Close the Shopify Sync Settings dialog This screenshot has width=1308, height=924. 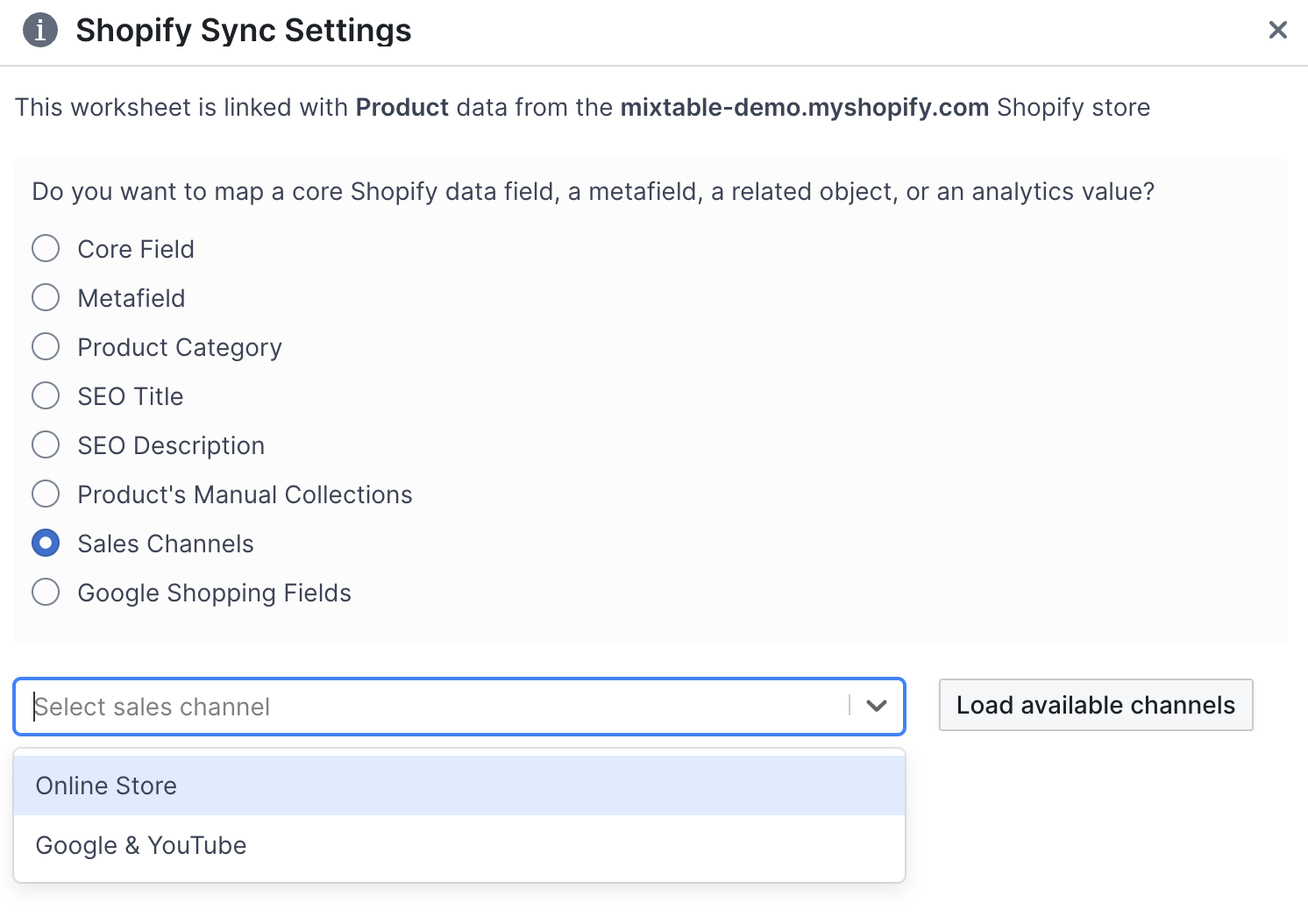point(1277,30)
